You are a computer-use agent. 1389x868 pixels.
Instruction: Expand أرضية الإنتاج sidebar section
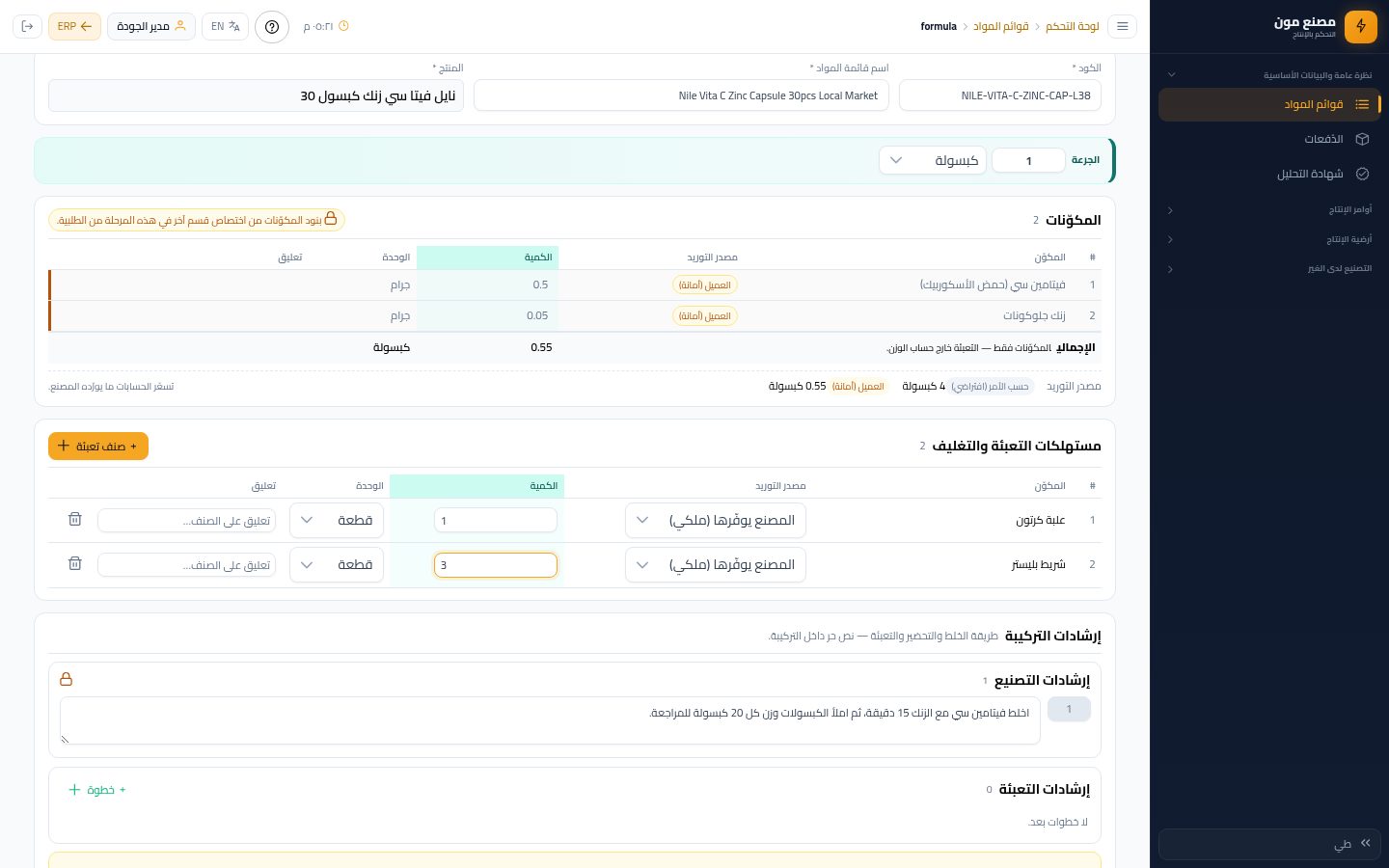click(x=1269, y=239)
